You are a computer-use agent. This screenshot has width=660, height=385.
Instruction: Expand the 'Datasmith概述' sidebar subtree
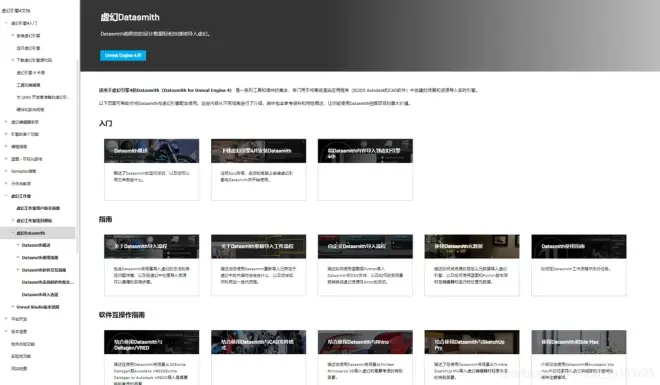tap(18, 245)
